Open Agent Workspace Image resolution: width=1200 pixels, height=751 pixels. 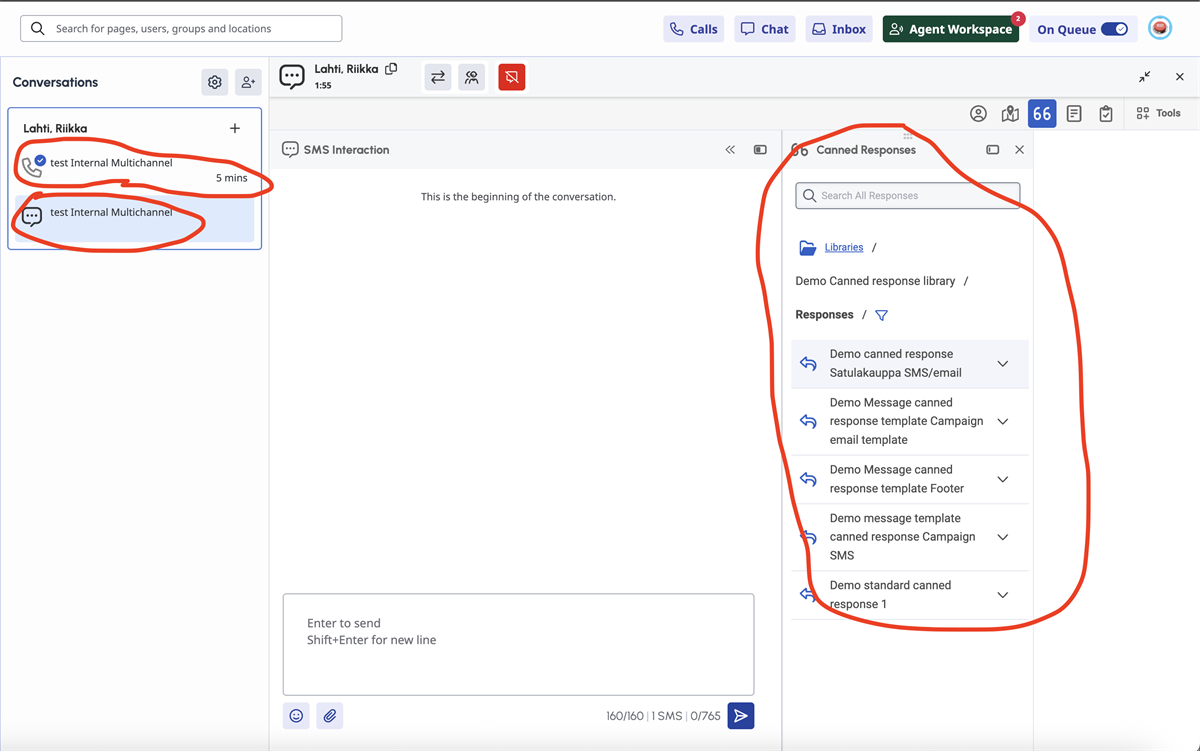pos(951,29)
